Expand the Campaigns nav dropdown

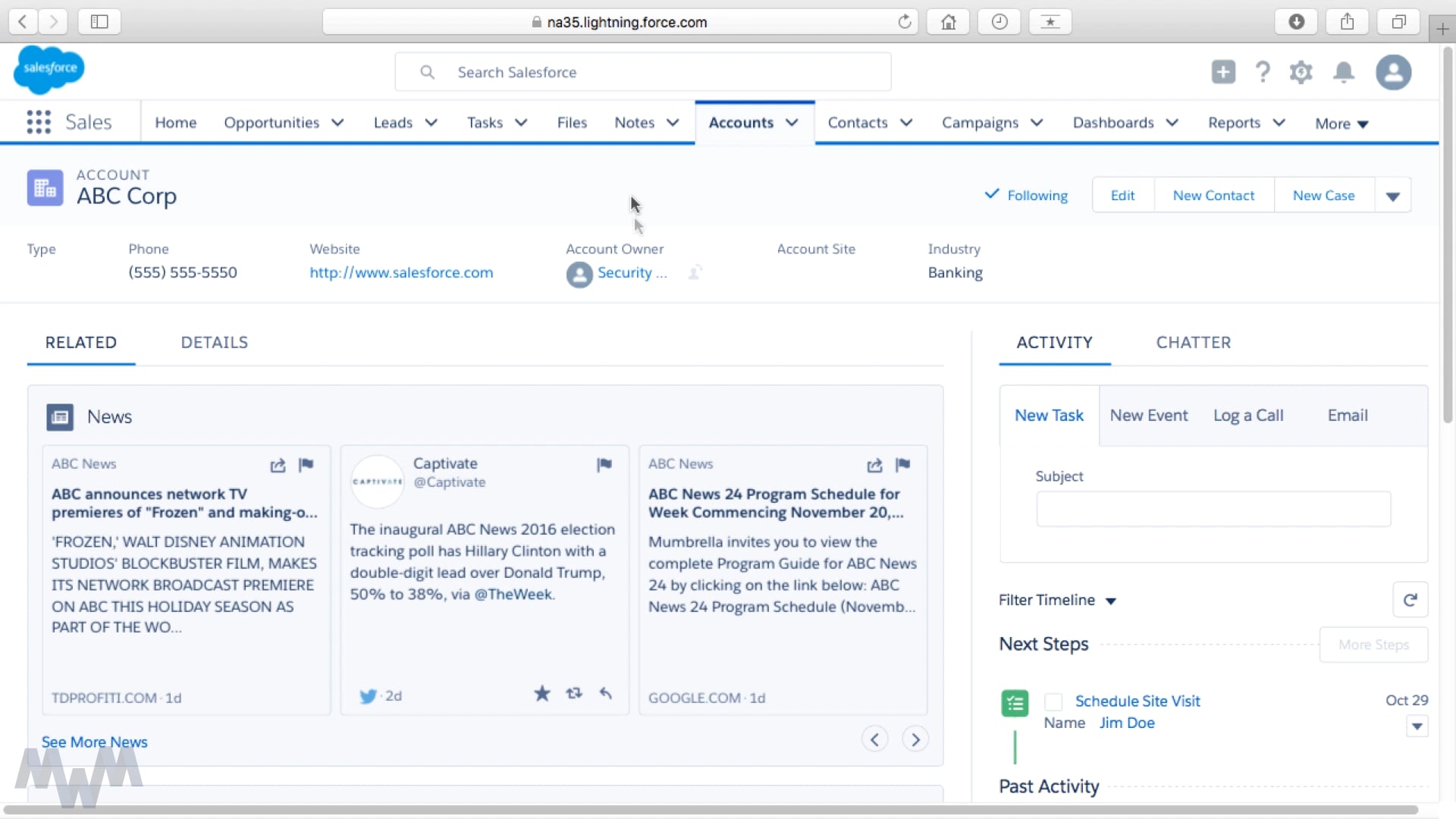coord(1037,123)
